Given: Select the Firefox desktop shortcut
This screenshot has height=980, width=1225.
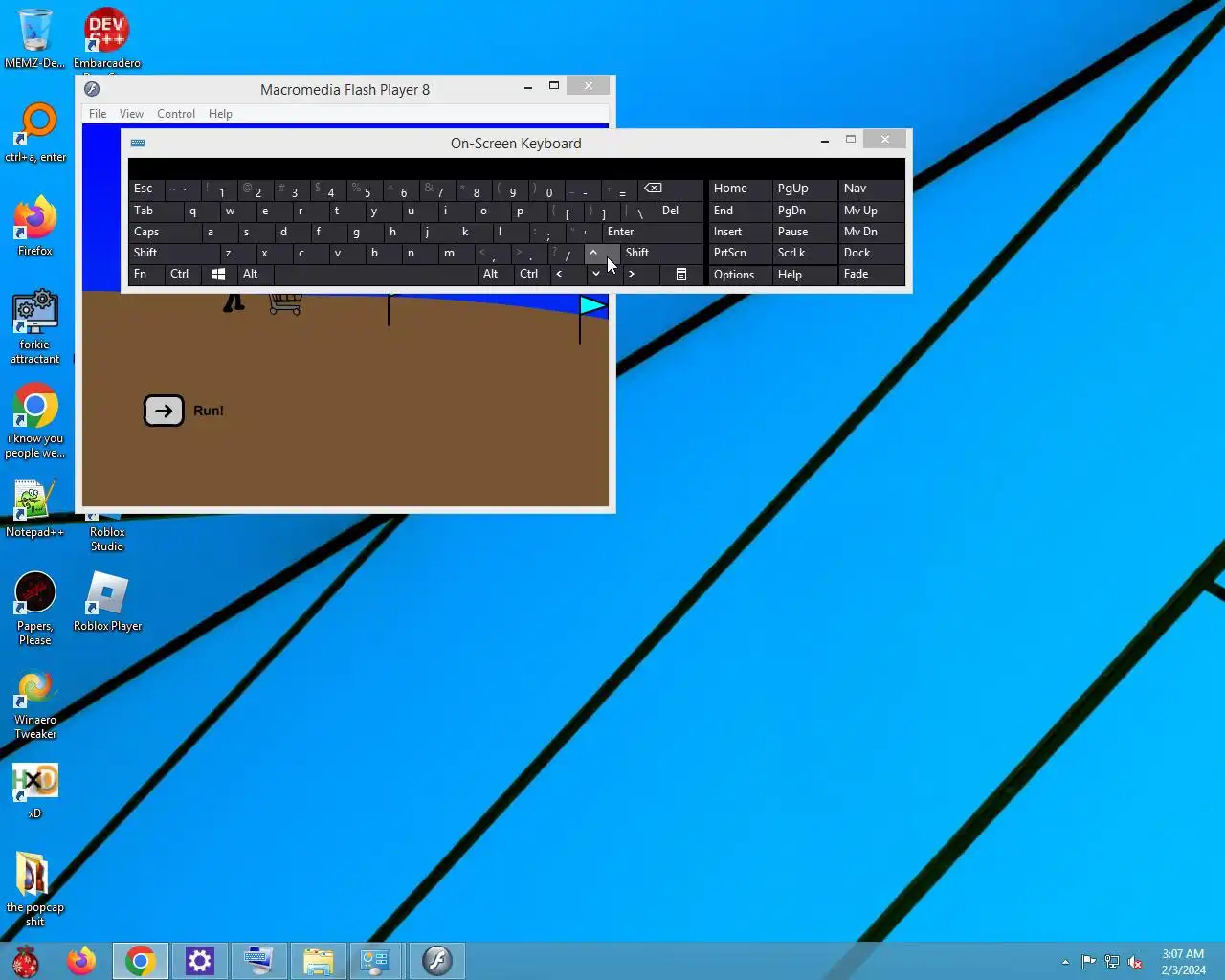Looking at the screenshot, I should (35, 226).
